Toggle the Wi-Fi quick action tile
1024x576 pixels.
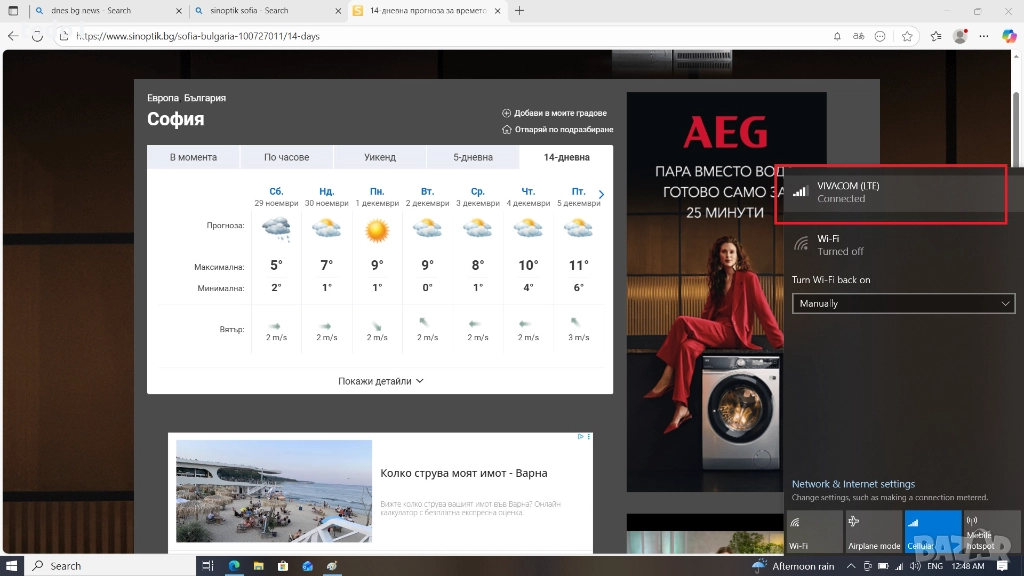(x=814, y=531)
